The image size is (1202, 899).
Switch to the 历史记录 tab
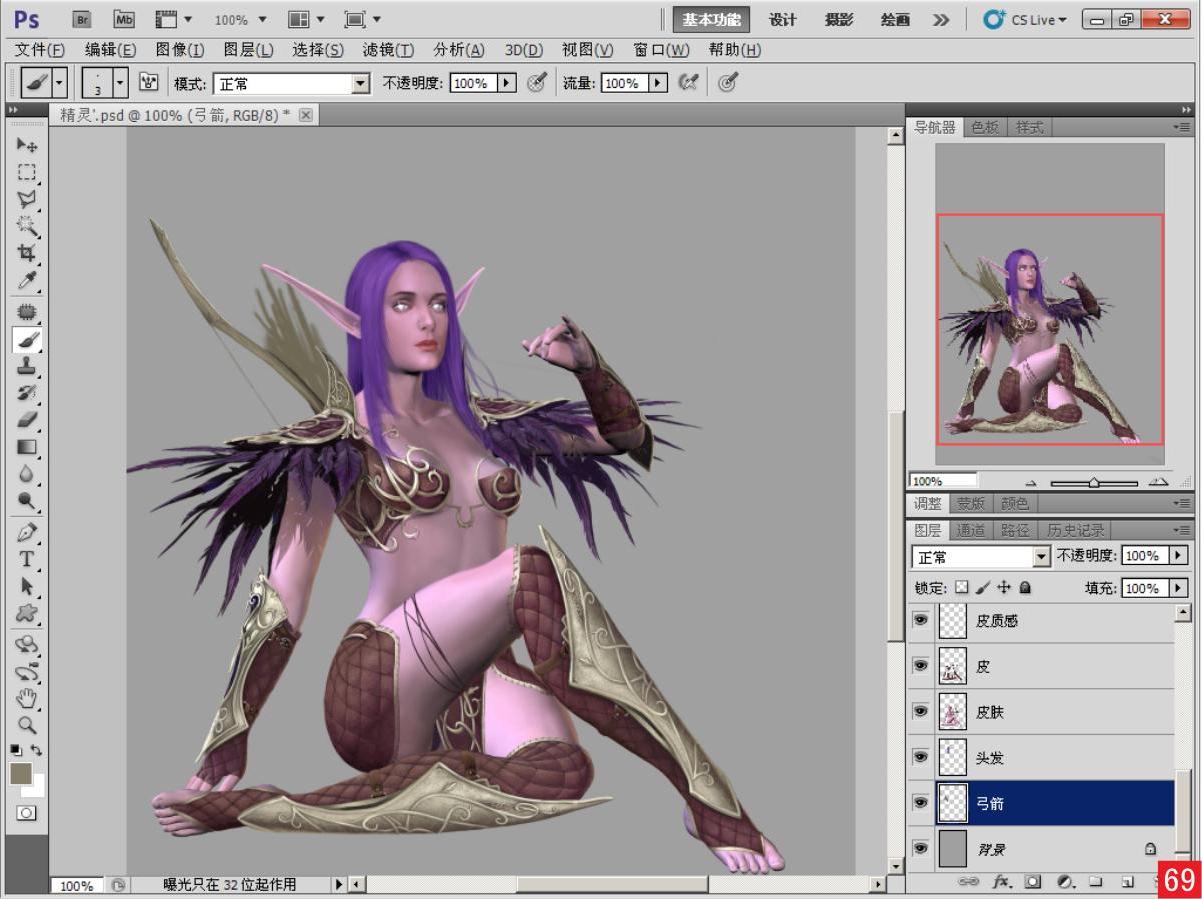click(1073, 530)
